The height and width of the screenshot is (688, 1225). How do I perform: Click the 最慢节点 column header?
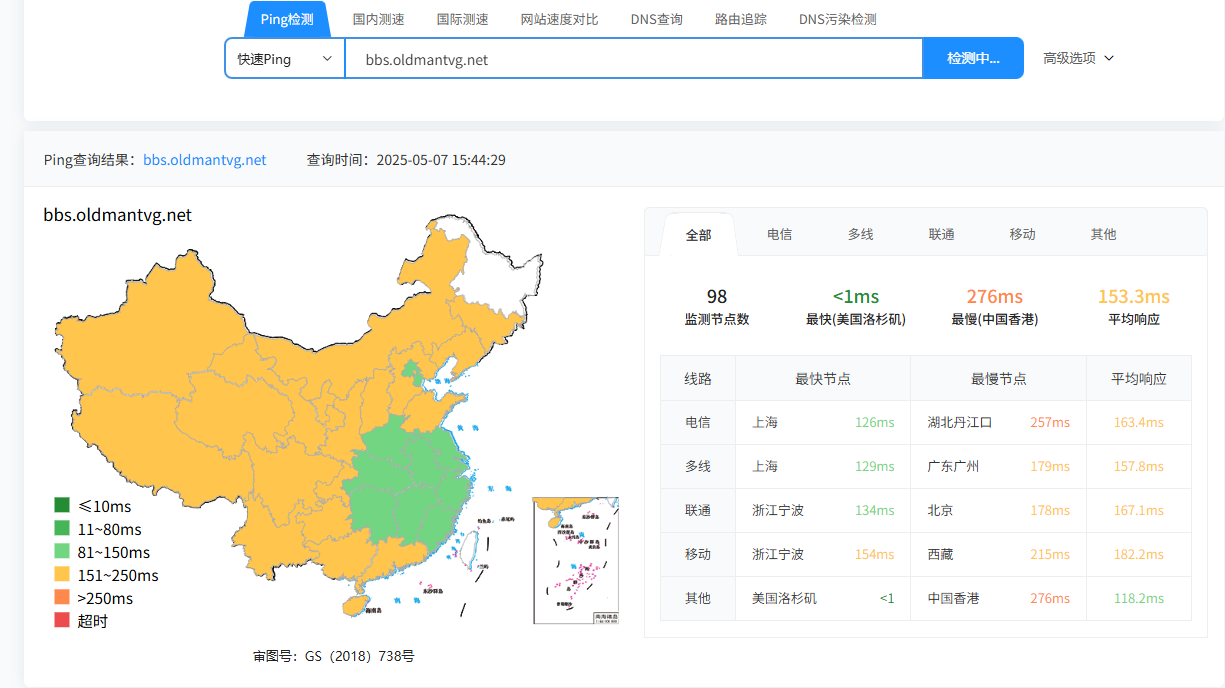(x=998, y=379)
